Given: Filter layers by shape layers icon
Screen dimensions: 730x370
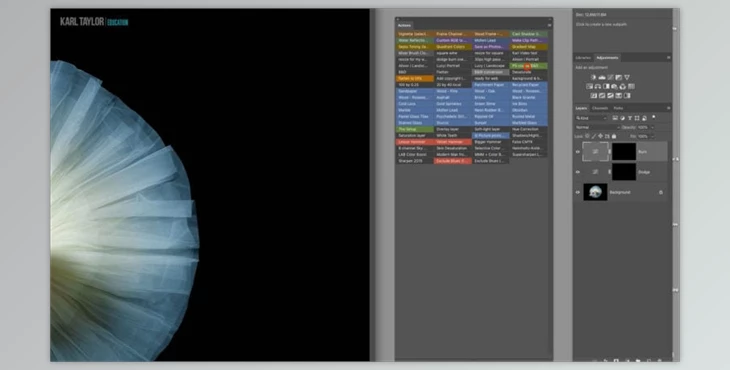Looking at the screenshot, I should point(637,118).
